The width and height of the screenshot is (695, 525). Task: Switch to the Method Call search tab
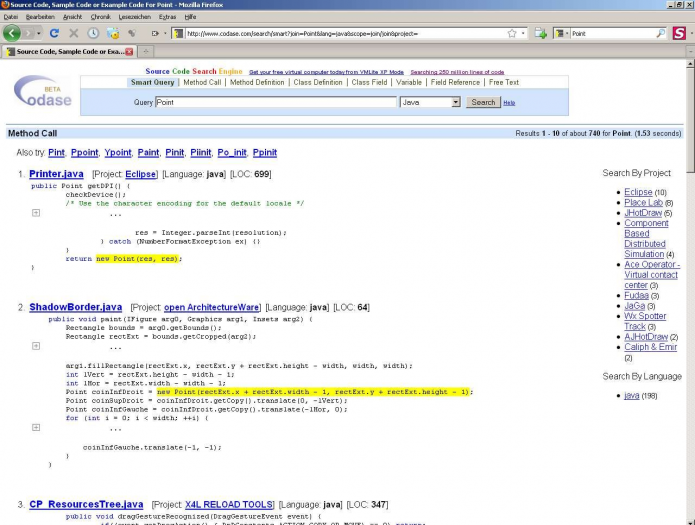click(x=202, y=82)
